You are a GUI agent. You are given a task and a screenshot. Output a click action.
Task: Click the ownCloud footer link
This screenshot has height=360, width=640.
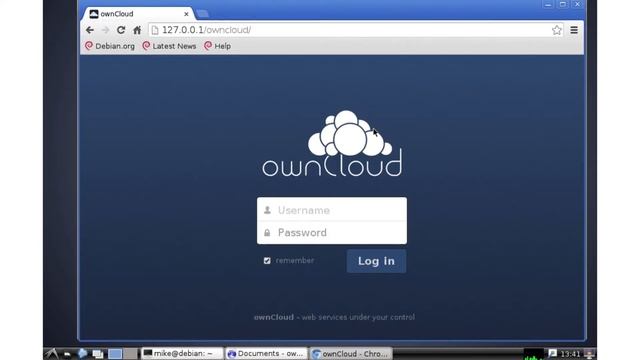click(x=273, y=317)
